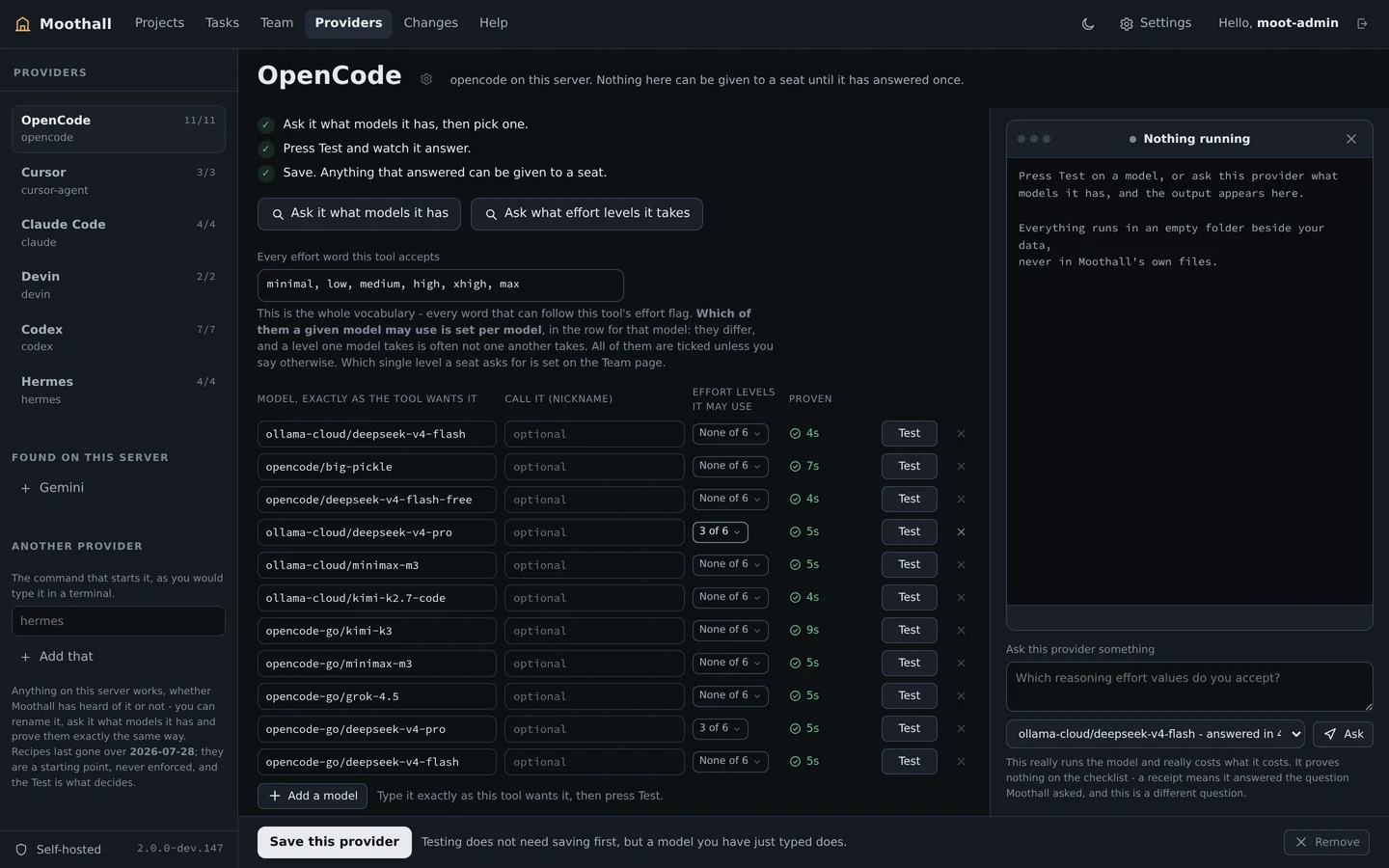Screen dimensions: 1389x868
Task: Remove the opencode-go/deepseek-v4-pro model row
Action: tap(961, 729)
